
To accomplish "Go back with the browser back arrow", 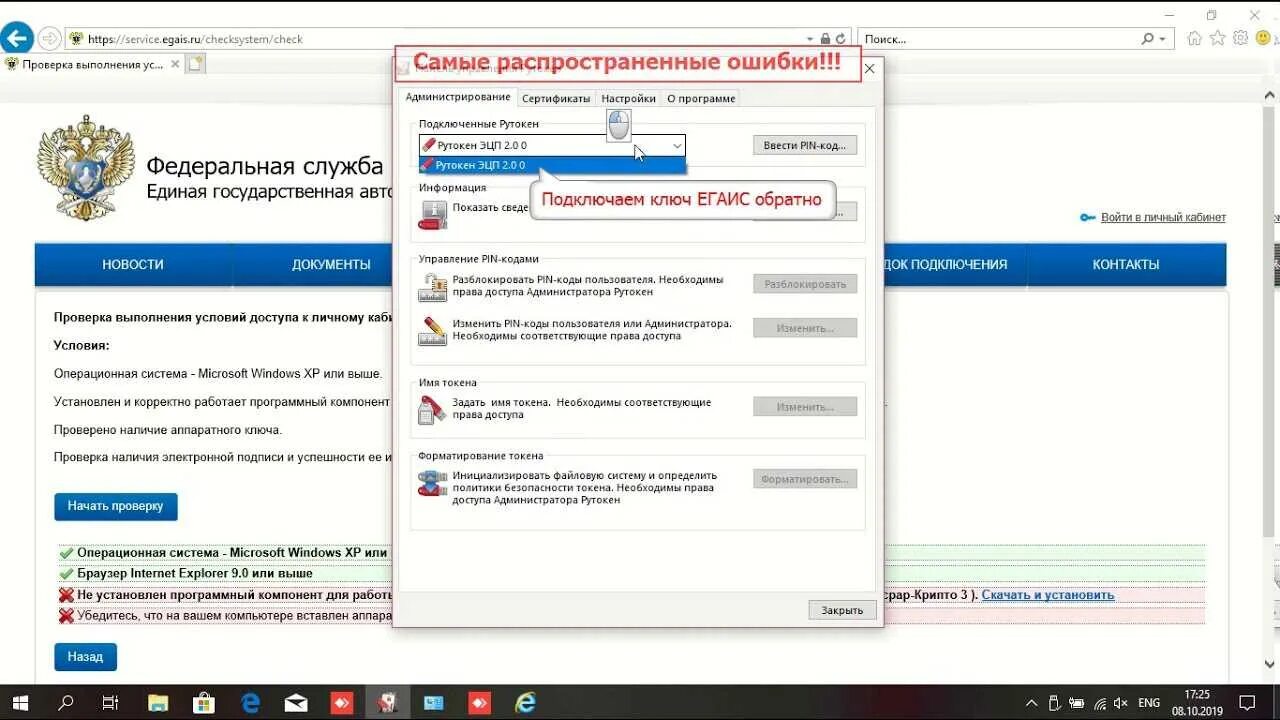I will [16, 39].
